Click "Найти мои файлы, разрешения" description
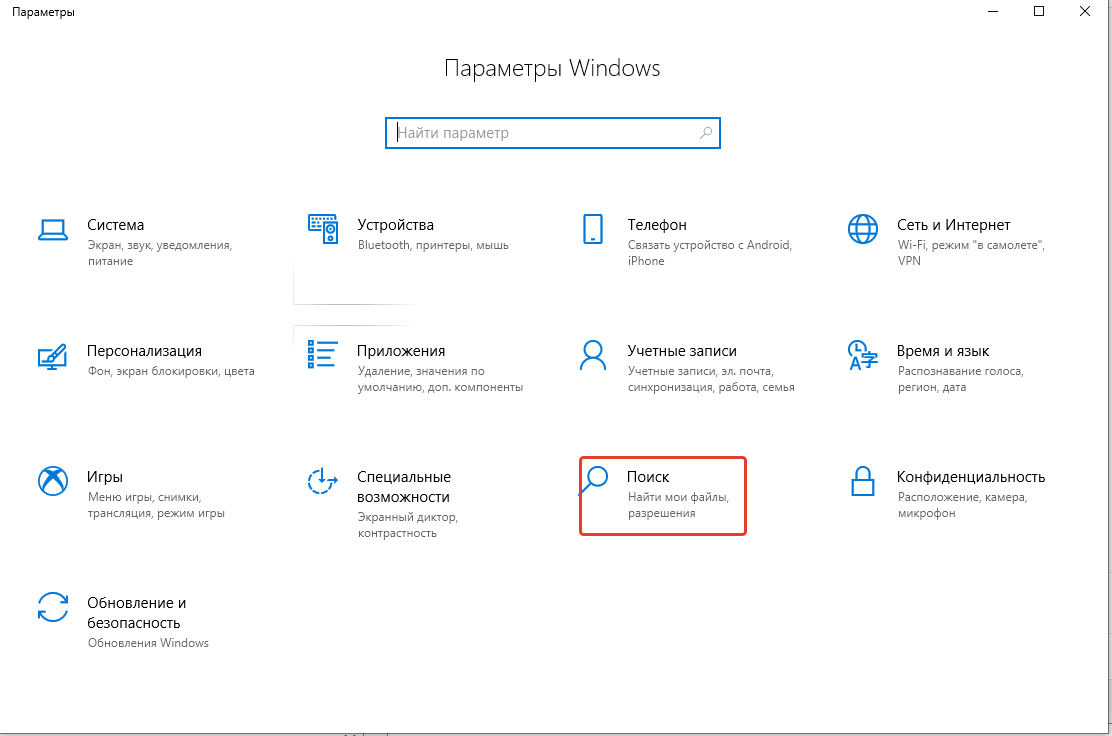Screen dimensions: 1112x736 click(678, 505)
